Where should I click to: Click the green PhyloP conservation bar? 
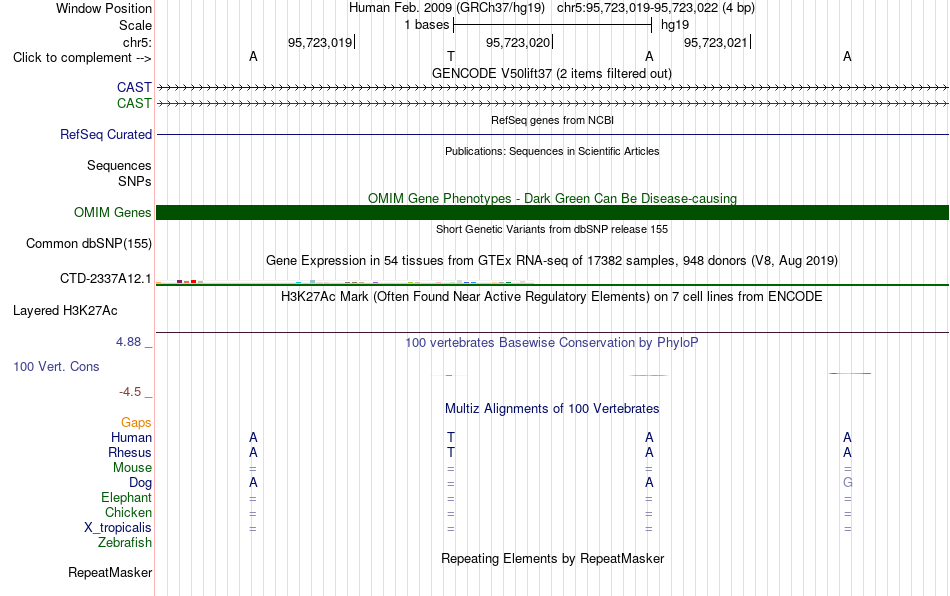[449, 376]
